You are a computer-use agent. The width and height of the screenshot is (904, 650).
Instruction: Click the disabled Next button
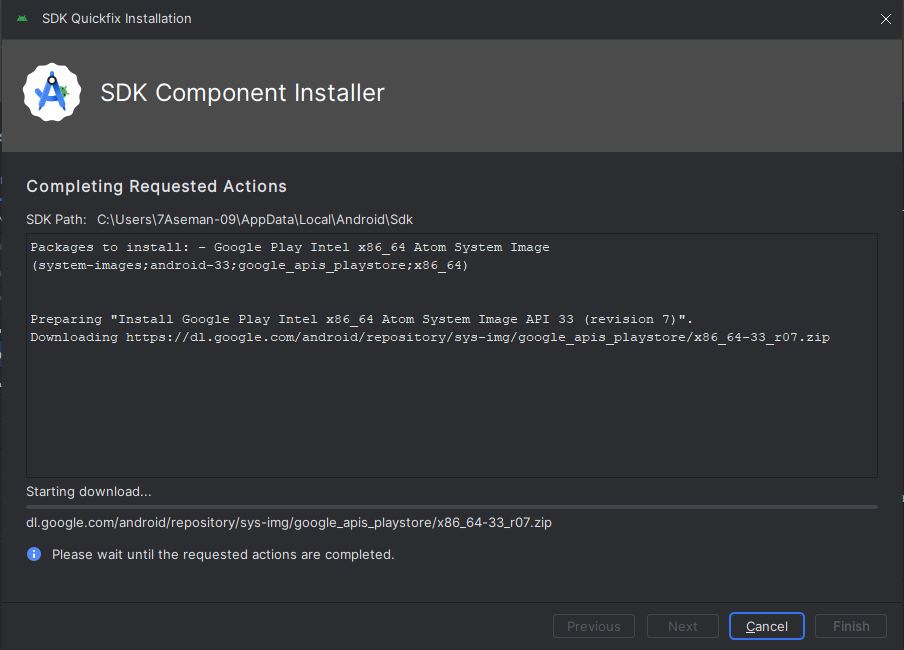click(682, 626)
